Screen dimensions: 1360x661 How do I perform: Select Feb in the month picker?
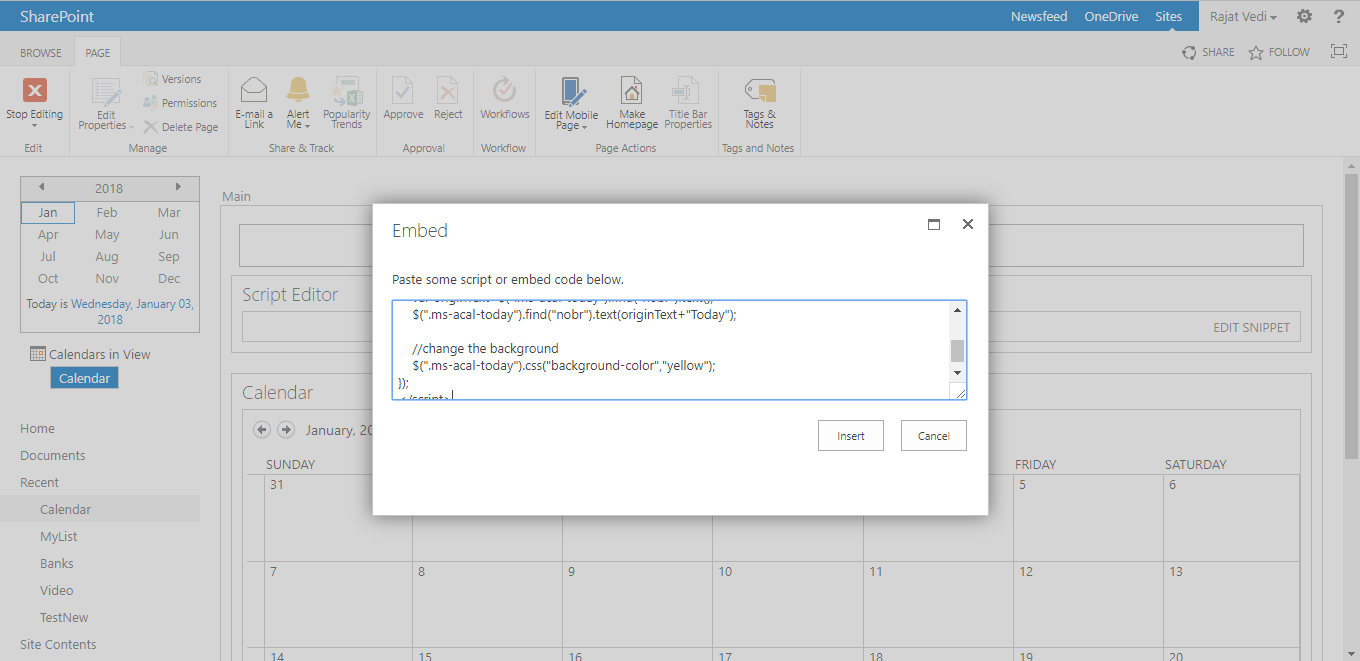(107, 212)
